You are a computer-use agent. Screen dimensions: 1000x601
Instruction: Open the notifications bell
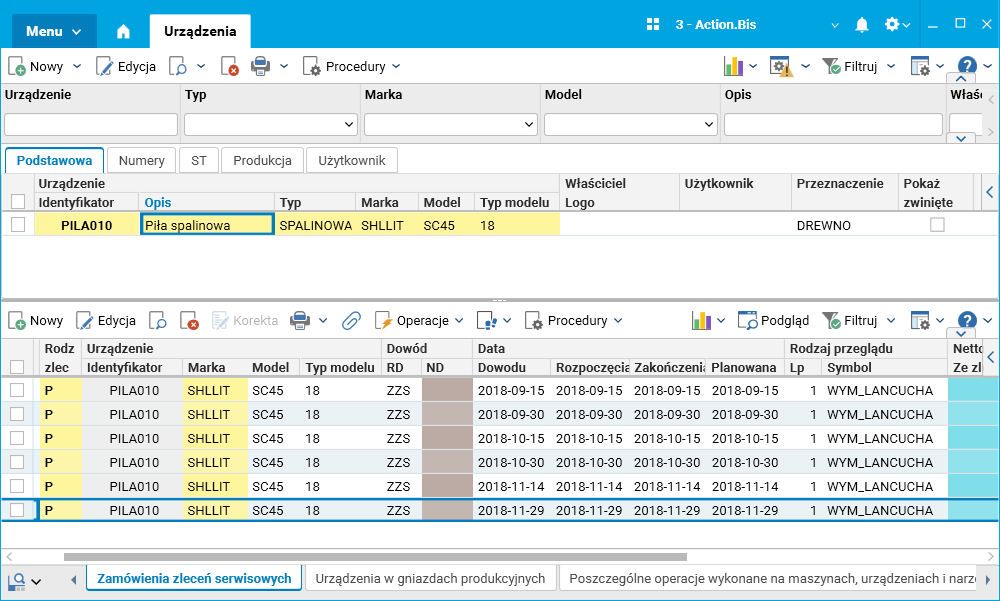coord(862,25)
